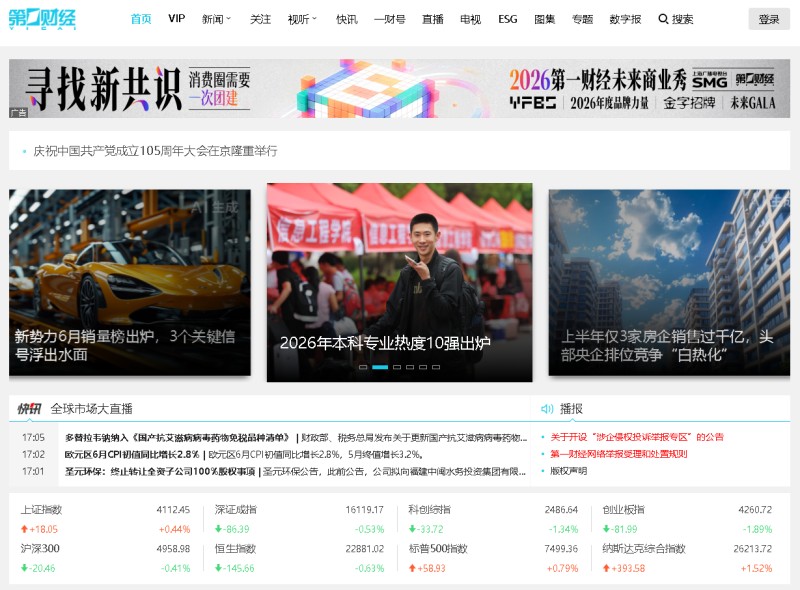Open the 图集 nav item

click(544, 19)
